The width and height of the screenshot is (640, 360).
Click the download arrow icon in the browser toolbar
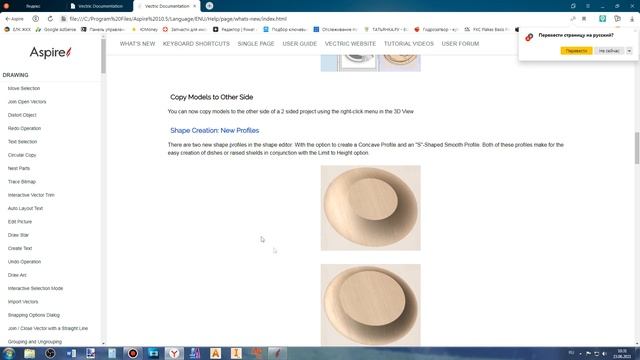[x=632, y=19]
